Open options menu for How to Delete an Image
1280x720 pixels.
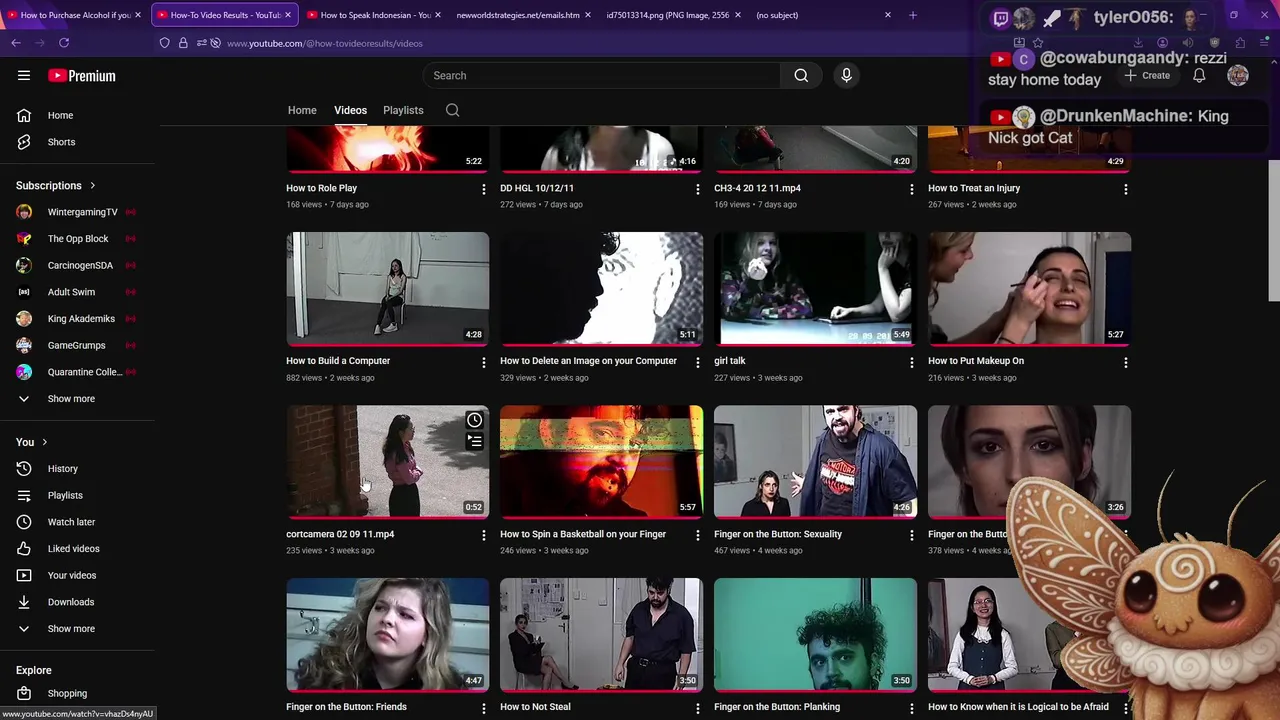coord(698,362)
